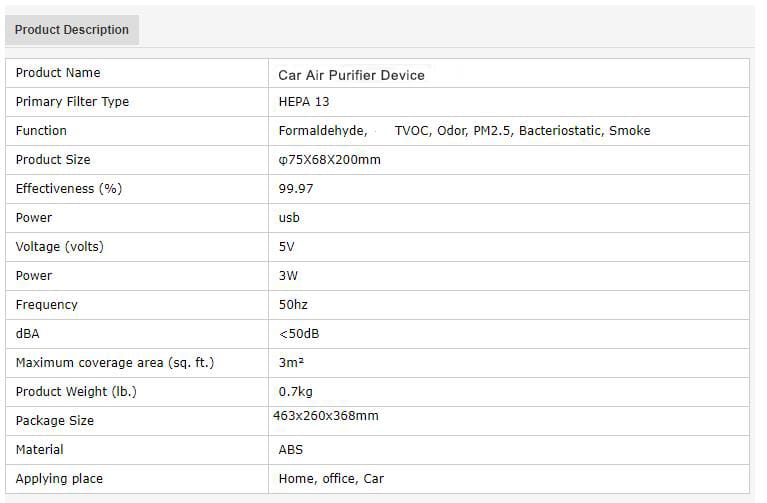The image size is (767, 503).
Task: Click the 0.7kg product weight value
Action: tap(295, 391)
